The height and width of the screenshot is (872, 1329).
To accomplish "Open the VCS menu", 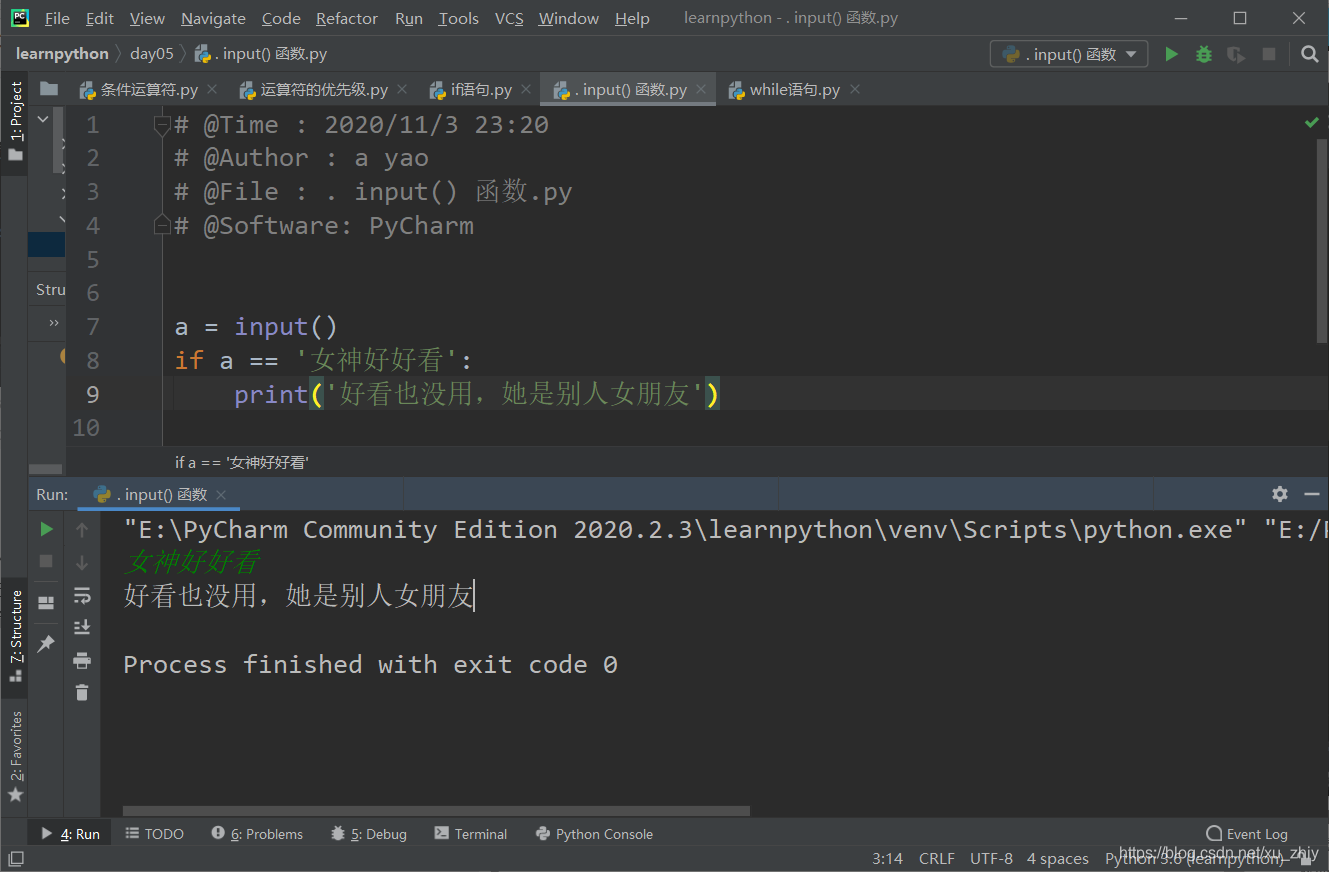I will (x=509, y=18).
